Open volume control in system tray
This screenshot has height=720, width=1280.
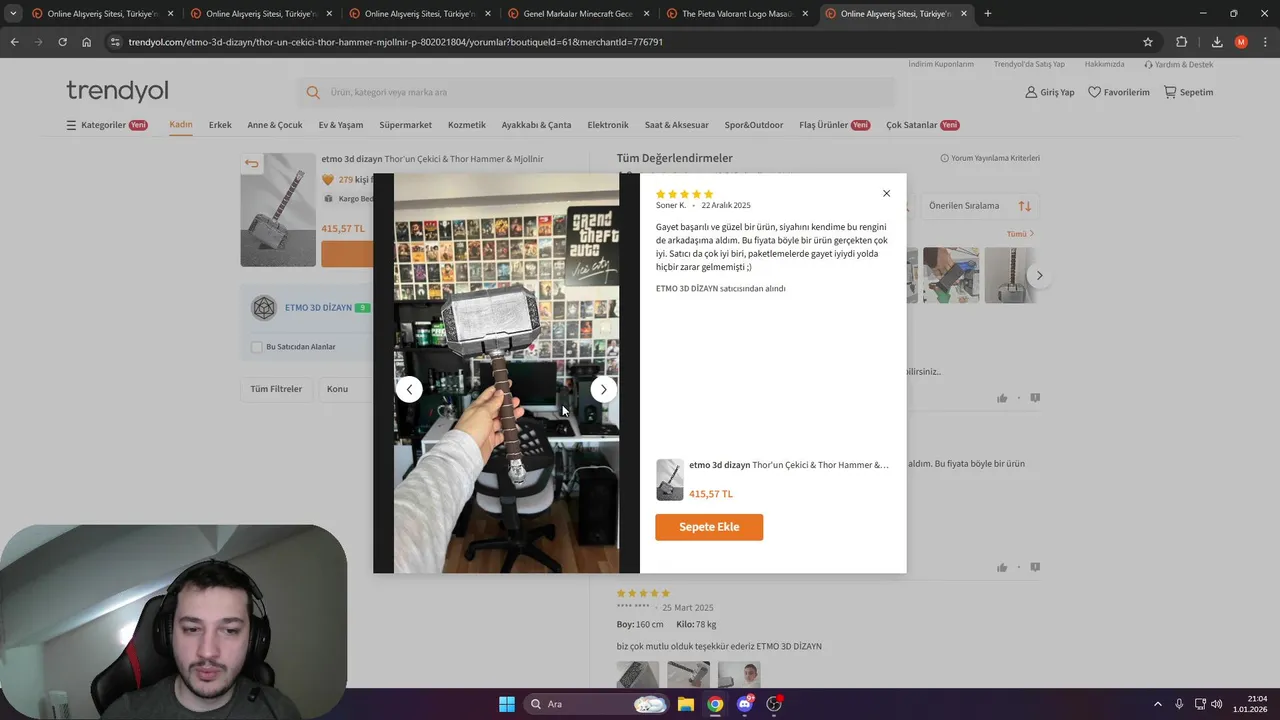click(x=1217, y=704)
